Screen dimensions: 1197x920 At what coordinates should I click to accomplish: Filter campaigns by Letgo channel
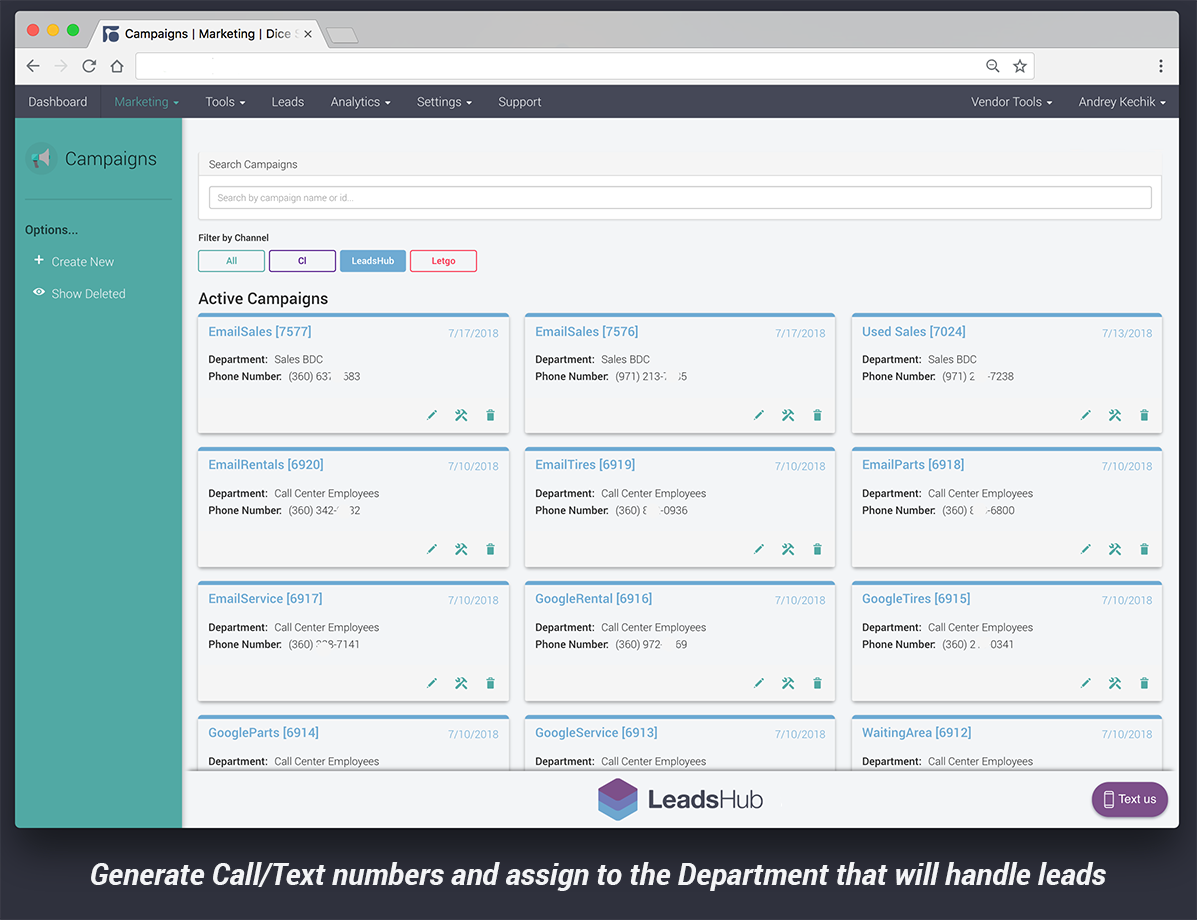tap(444, 260)
